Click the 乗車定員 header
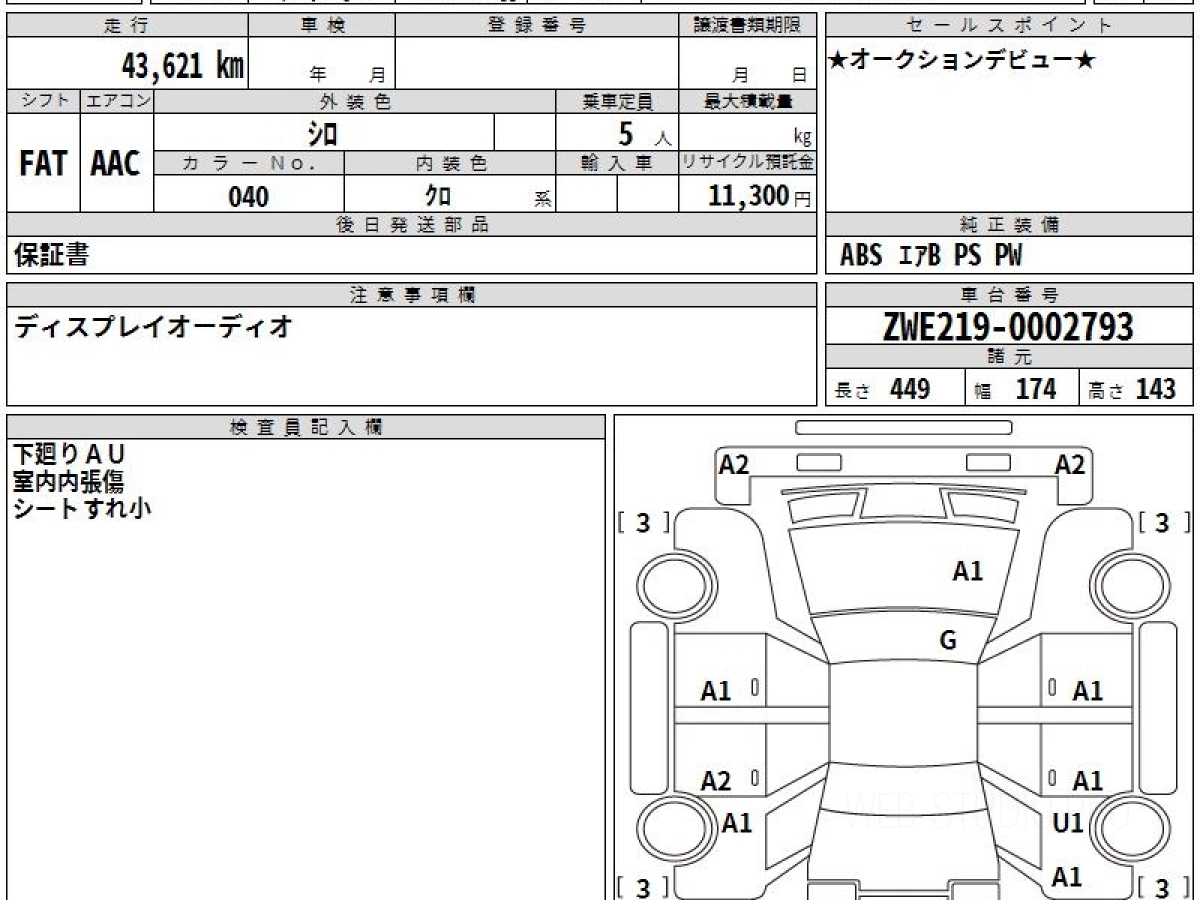The height and width of the screenshot is (900, 1200). [617, 101]
